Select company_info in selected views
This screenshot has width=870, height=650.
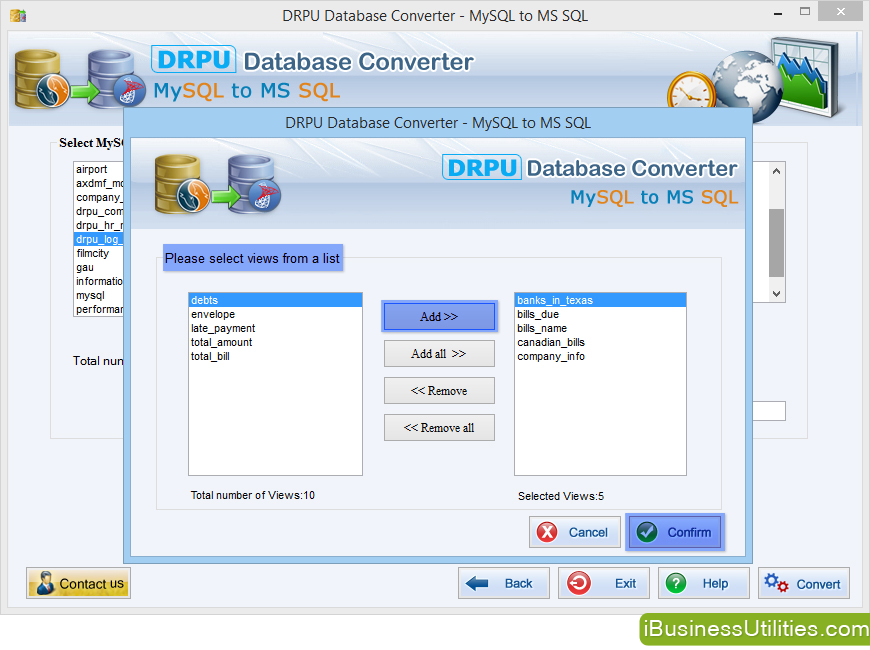point(600,356)
